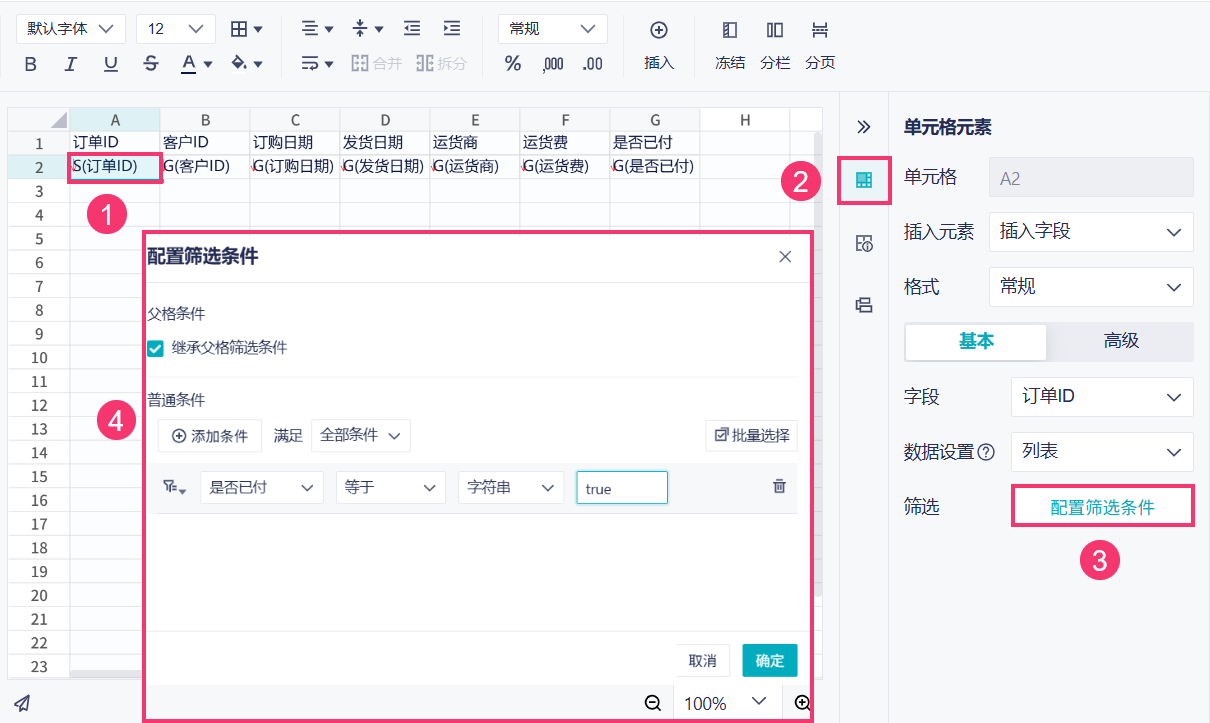The image size is (1210, 723).
Task: Open the 插入 insert menu
Action: [x=659, y=45]
